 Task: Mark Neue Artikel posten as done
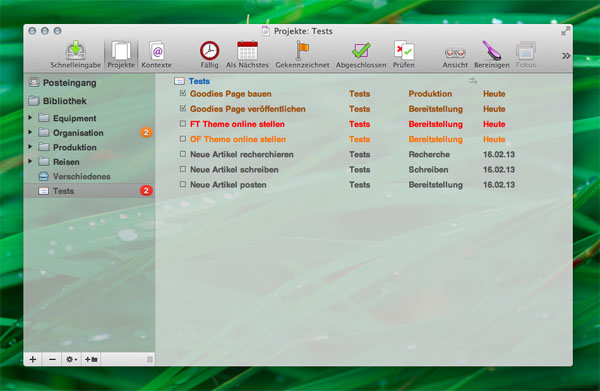click(x=183, y=184)
